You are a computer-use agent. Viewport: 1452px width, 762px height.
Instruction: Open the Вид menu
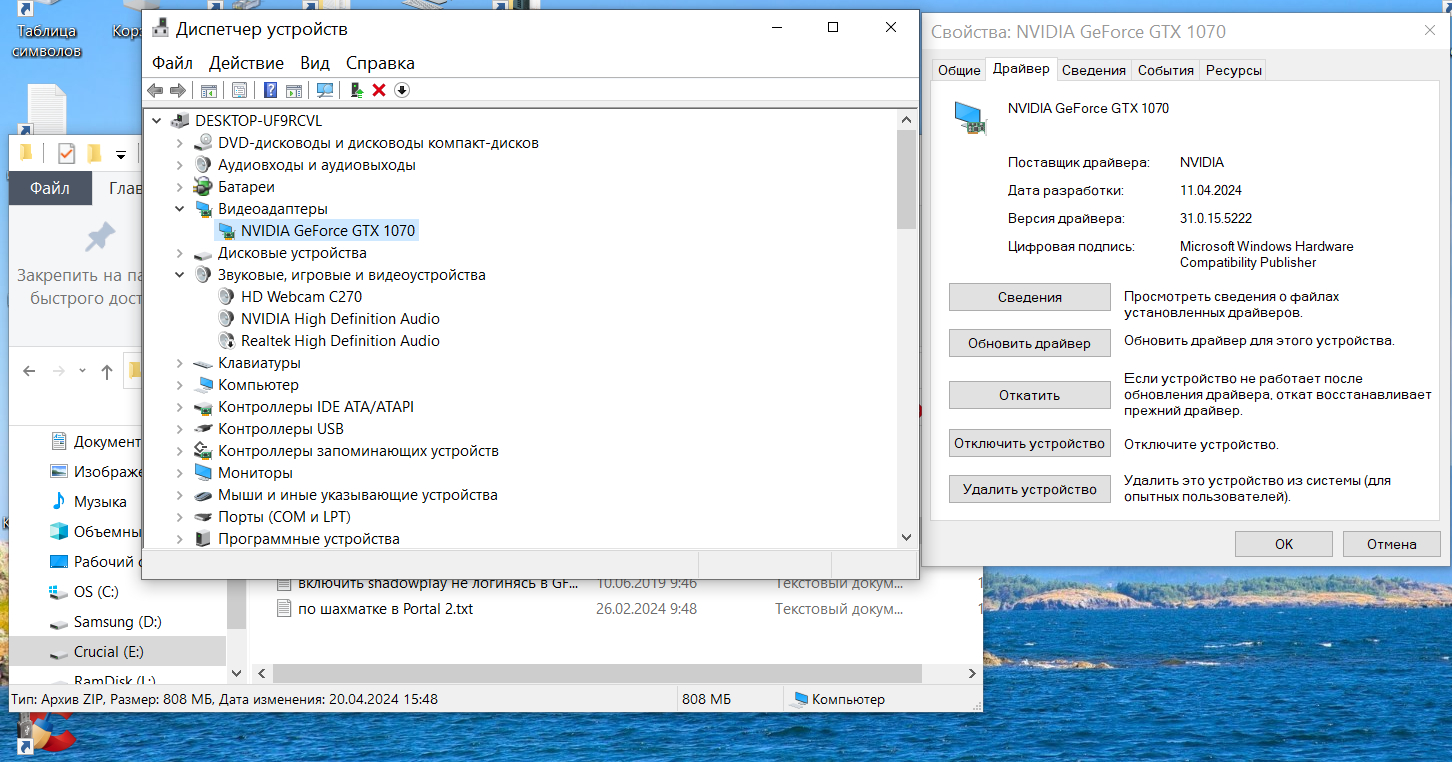coord(315,63)
